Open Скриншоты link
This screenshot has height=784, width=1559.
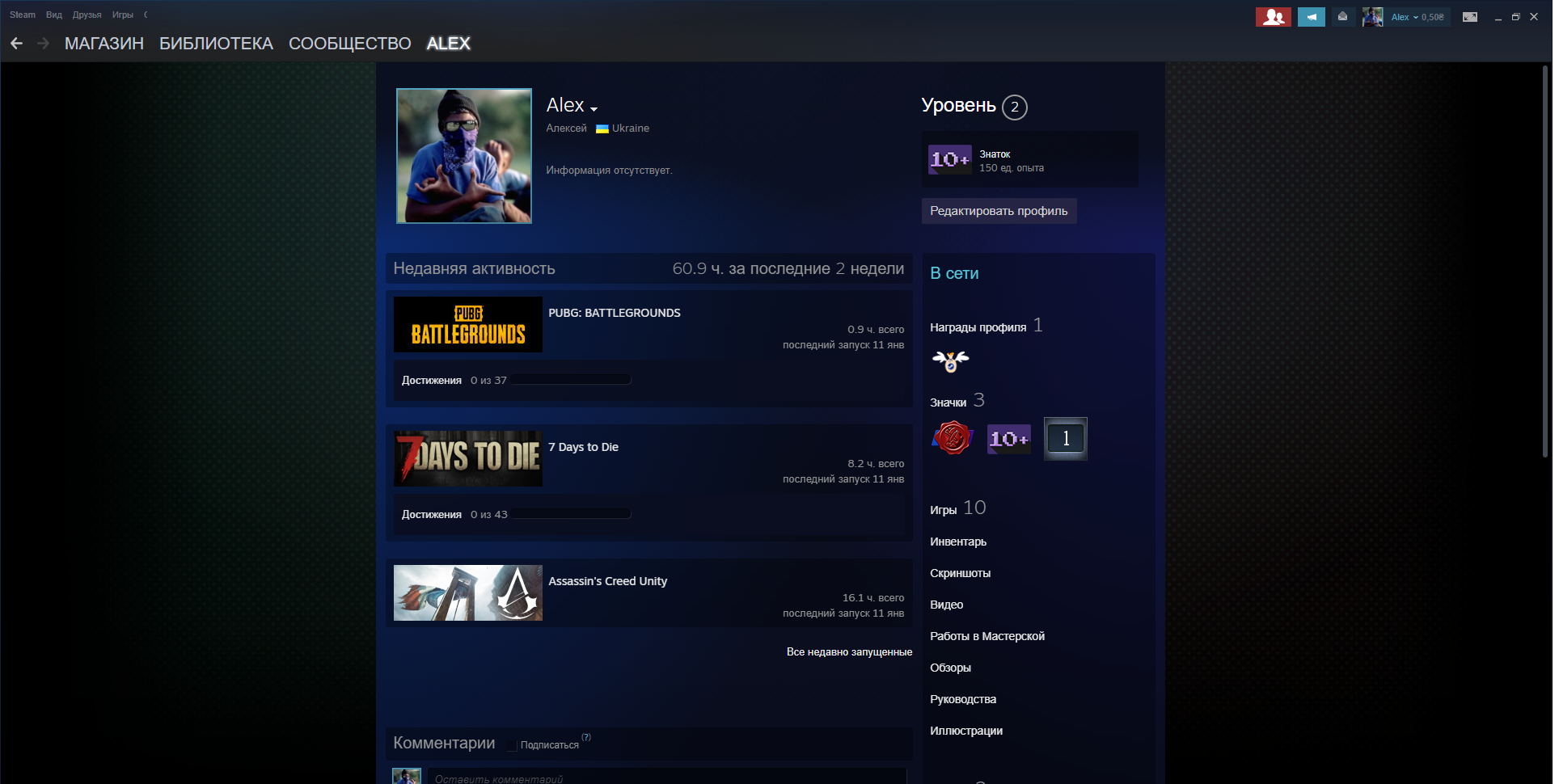960,573
